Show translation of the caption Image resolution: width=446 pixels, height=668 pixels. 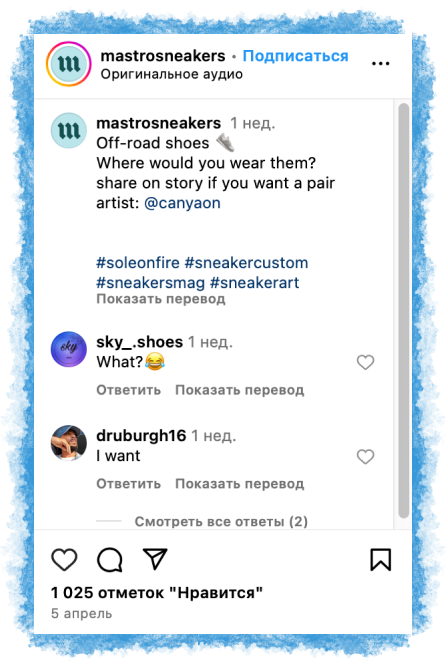[161, 299]
